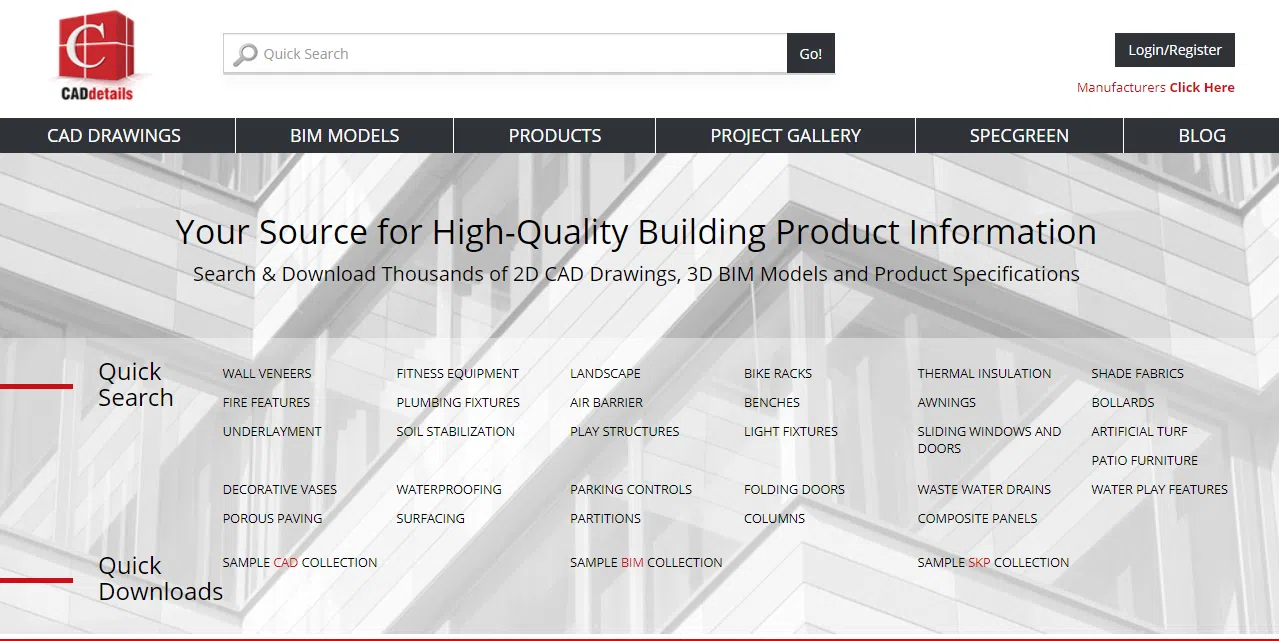Open the BLOG section
Viewport: 1279px width, 641px height.
(1201, 135)
